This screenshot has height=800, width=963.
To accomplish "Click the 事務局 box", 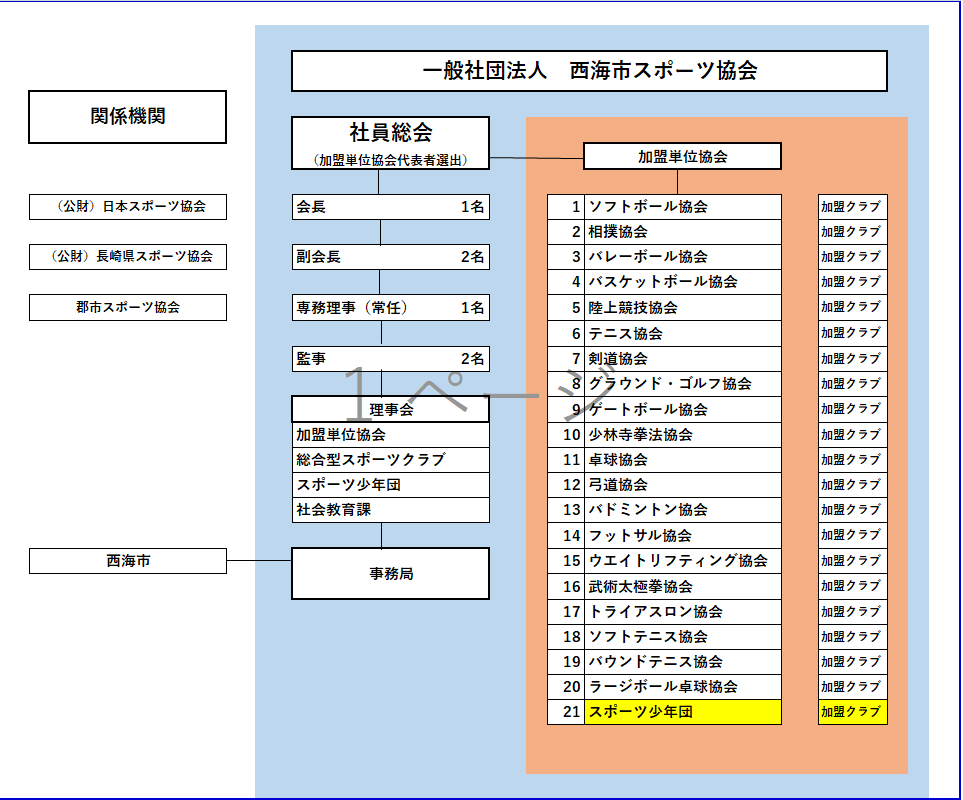I will tap(391, 573).
